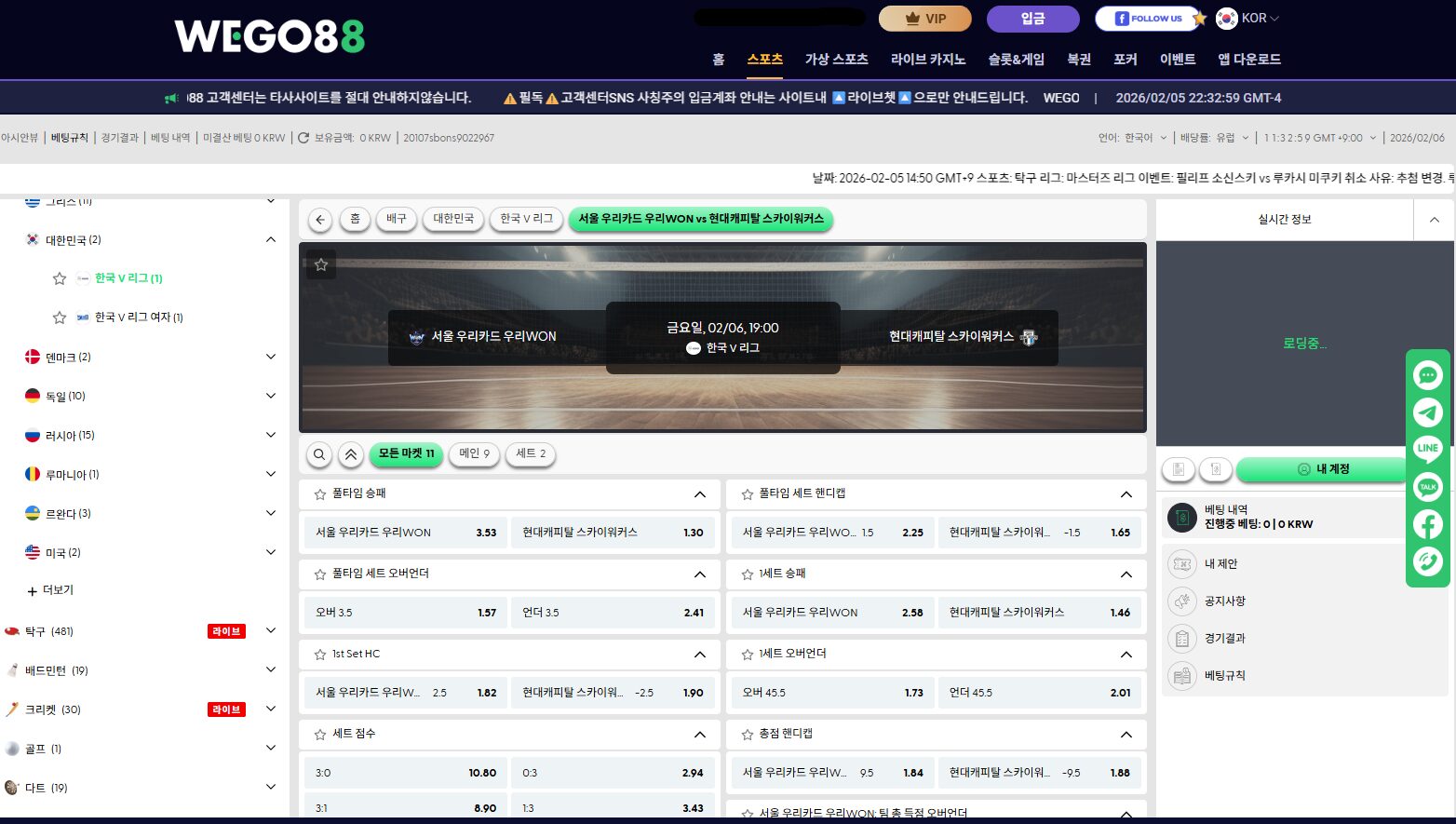Open Telegram via the floating sidebar icon
Viewport: 1456px width, 824px height.
(1427, 412)
